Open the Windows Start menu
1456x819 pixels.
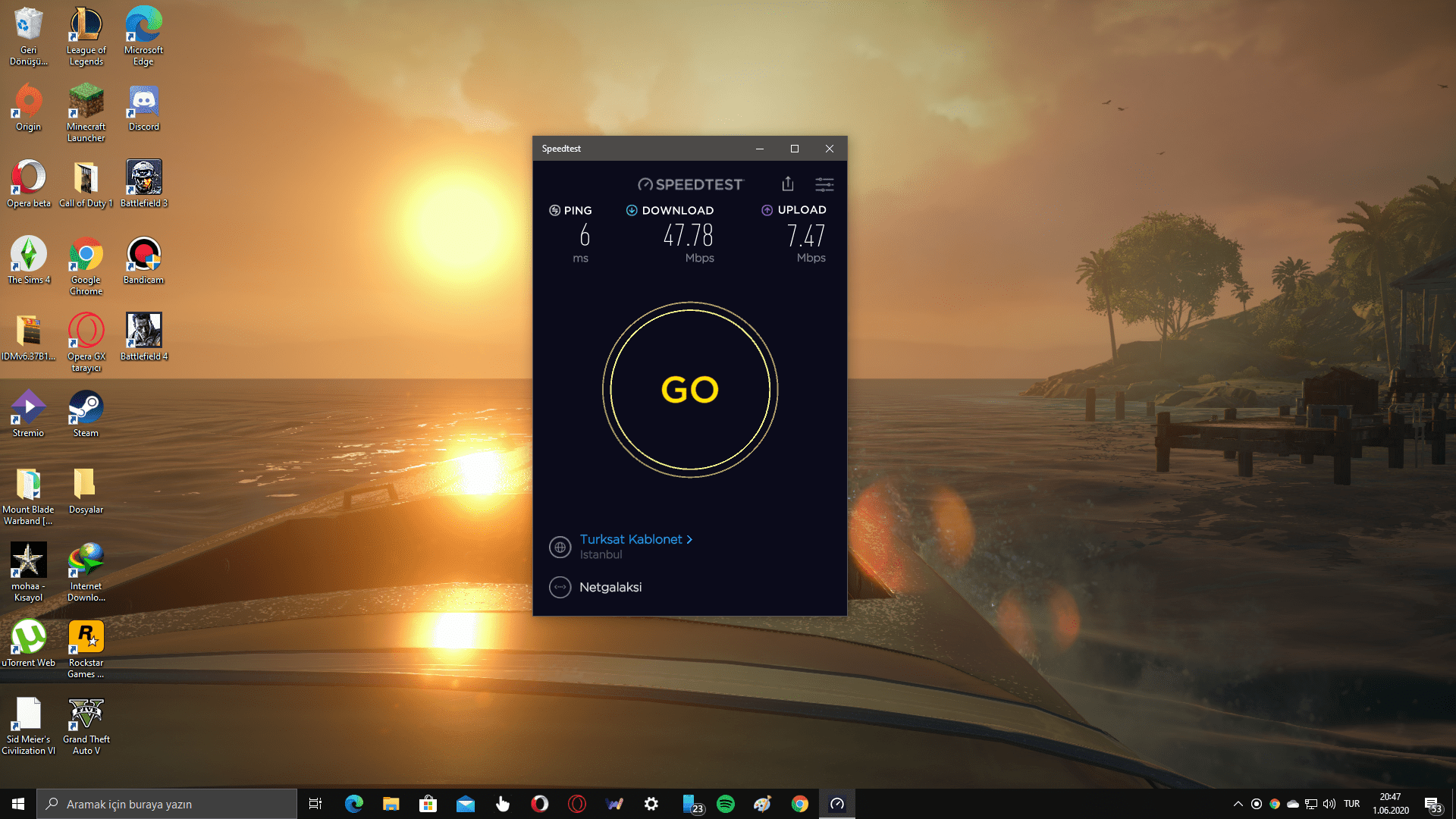click(18, 804)
